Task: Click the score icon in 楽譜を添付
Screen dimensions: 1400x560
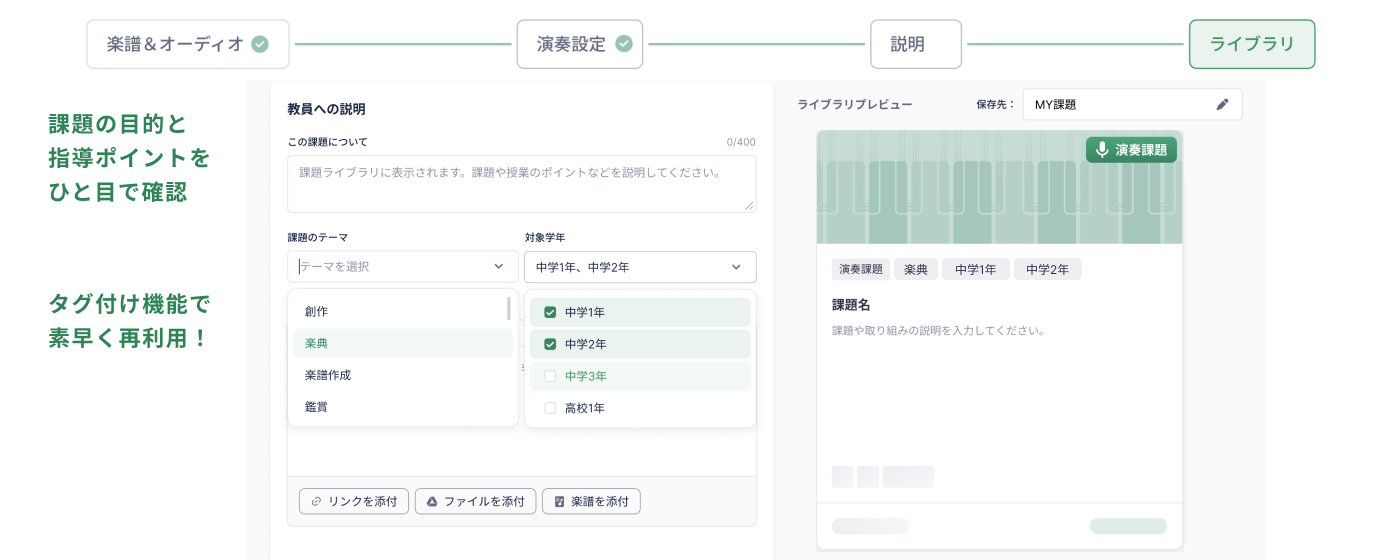Action: click(559, 502)
